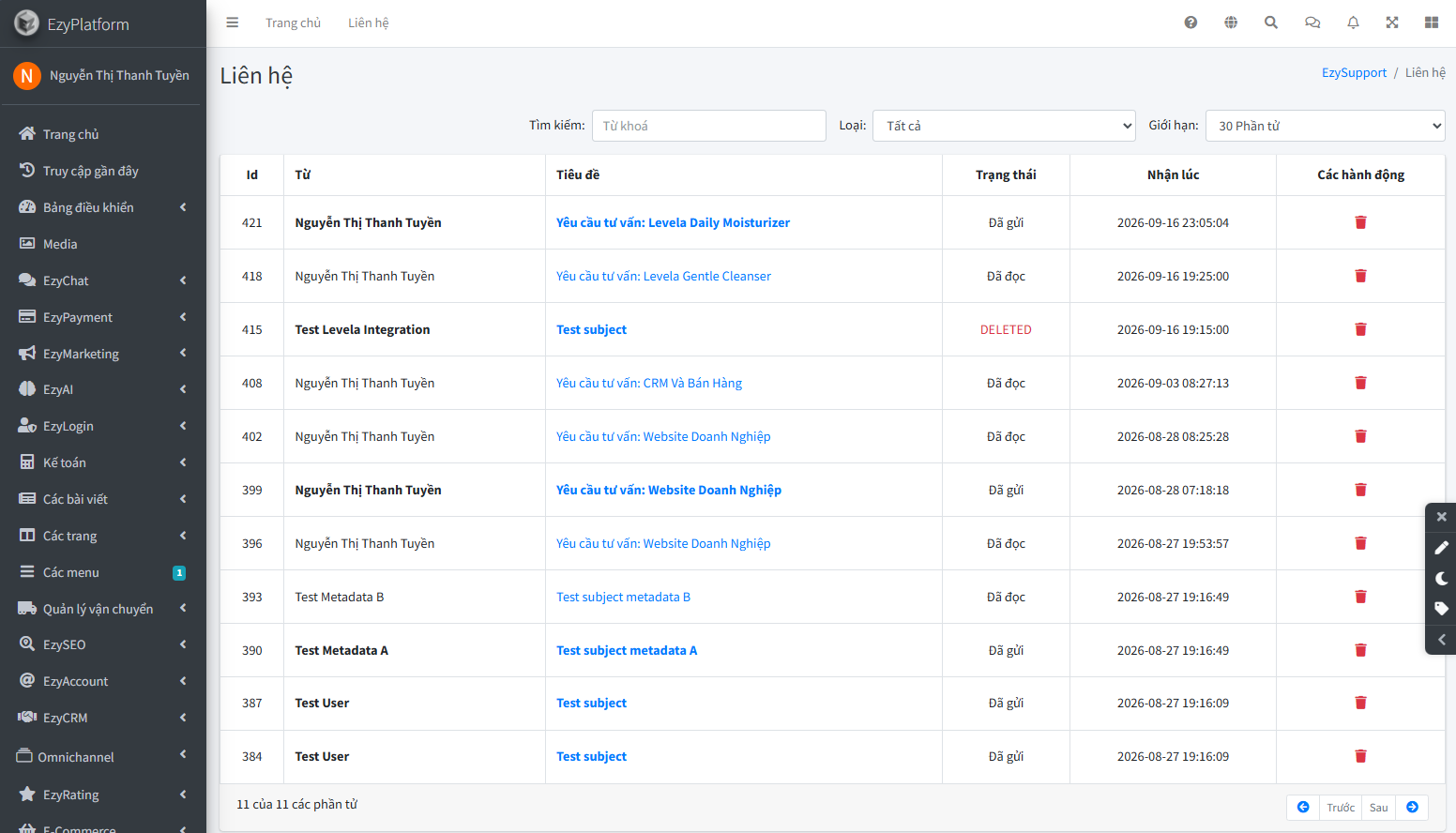
Task: Open the Giới hạn limit dropdown
Action: [1325, 126]
